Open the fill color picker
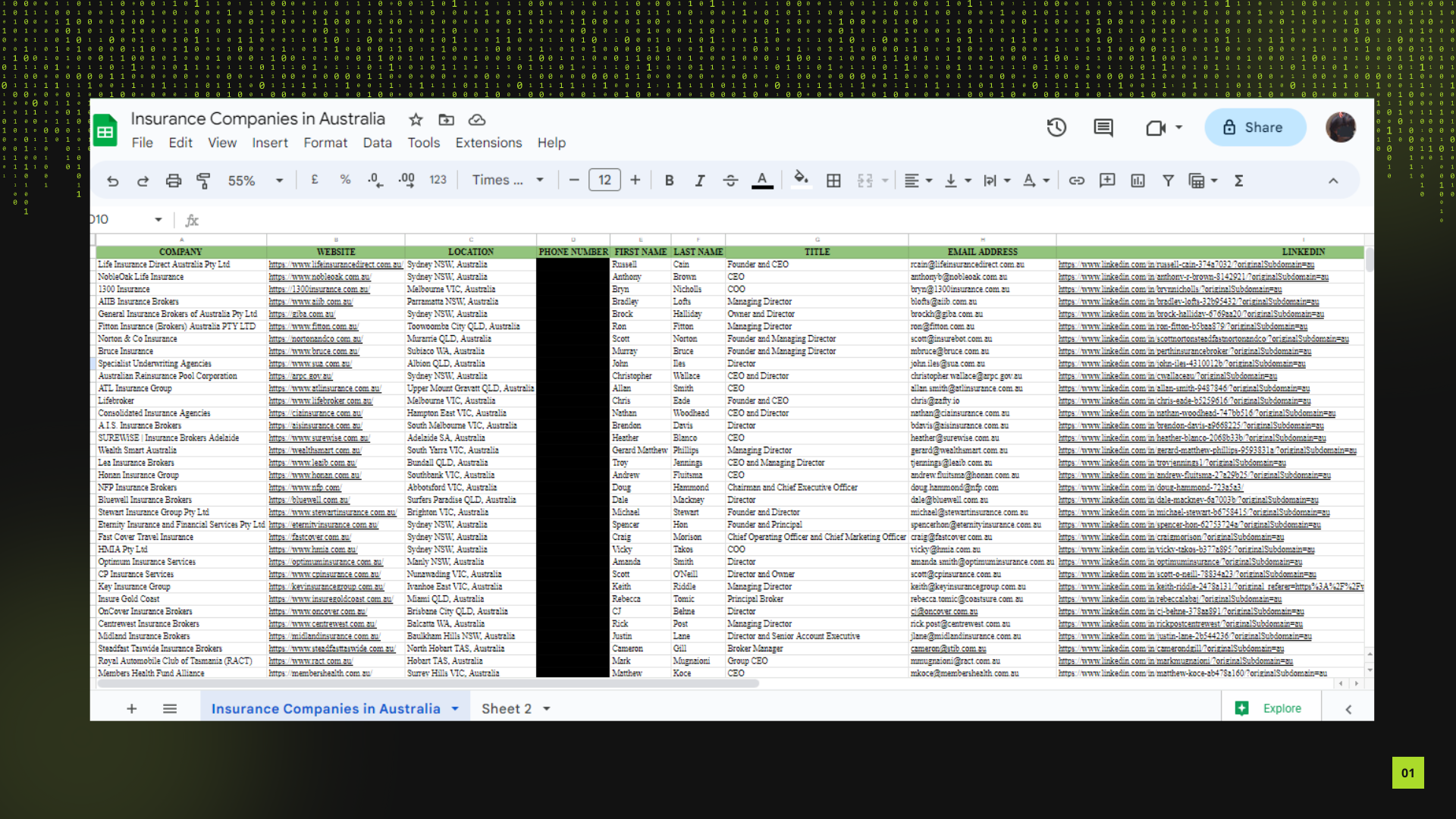The height and width of the screenshot is (819, 1456). click(801, 180)
